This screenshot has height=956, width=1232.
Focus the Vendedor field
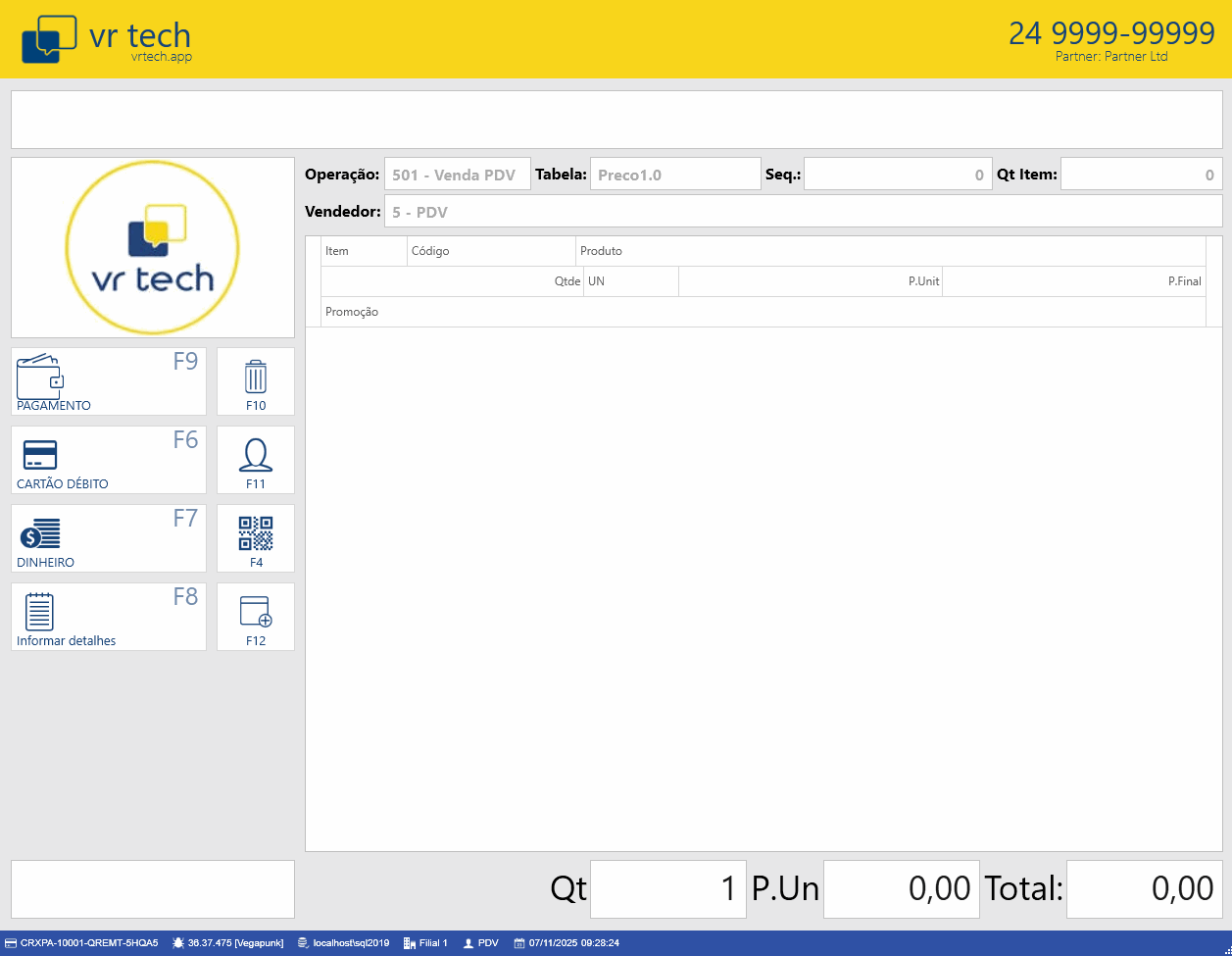(803, 212)
